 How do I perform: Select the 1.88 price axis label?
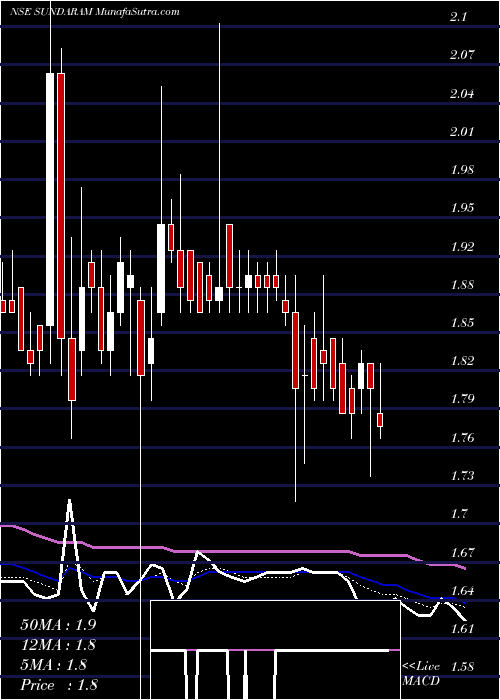(462, 284)
